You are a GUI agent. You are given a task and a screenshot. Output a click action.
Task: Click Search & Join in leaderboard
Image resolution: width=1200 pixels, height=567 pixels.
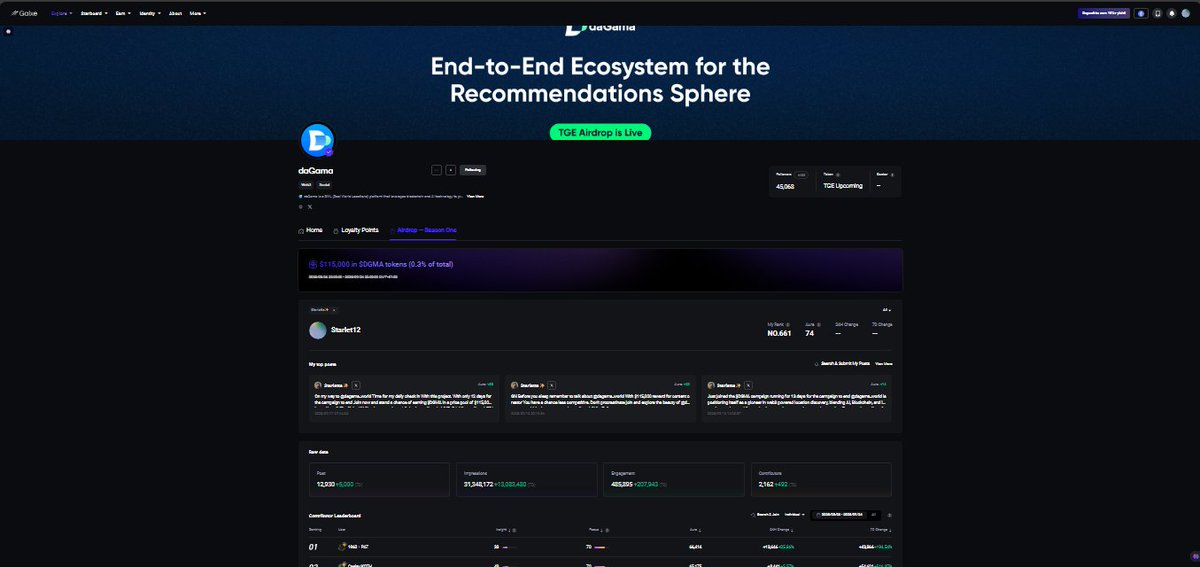pyautogui.click(x=764, y=515)
